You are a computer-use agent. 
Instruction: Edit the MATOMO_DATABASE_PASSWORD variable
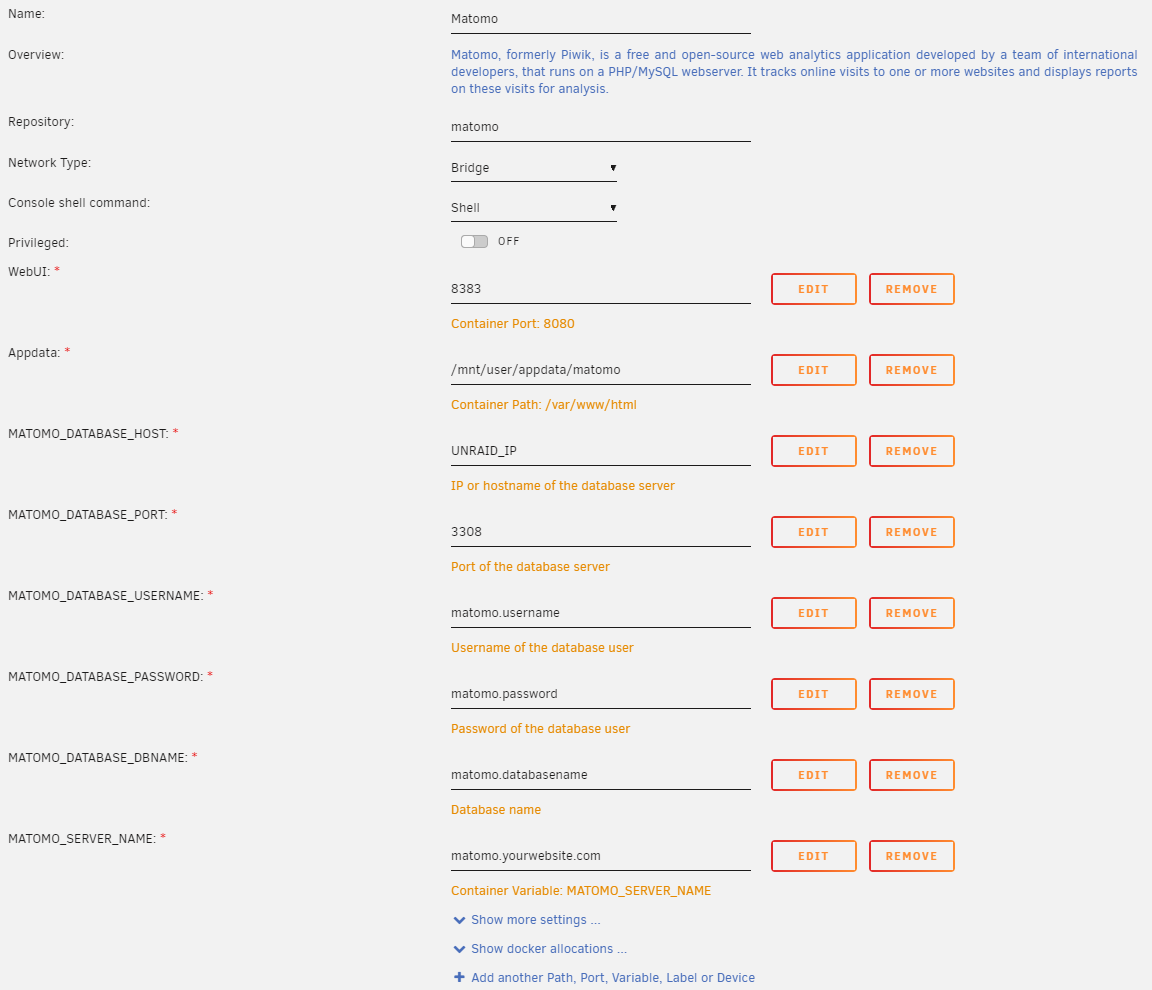click(813, 694)
